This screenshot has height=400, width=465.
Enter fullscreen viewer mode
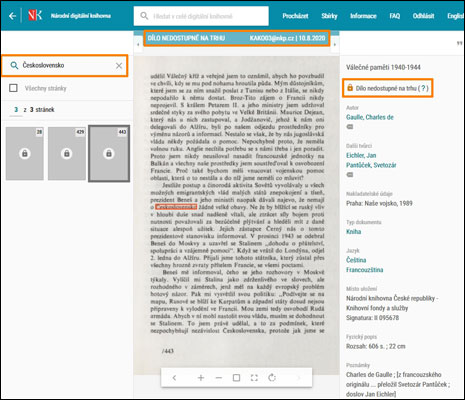pos(254,378)
